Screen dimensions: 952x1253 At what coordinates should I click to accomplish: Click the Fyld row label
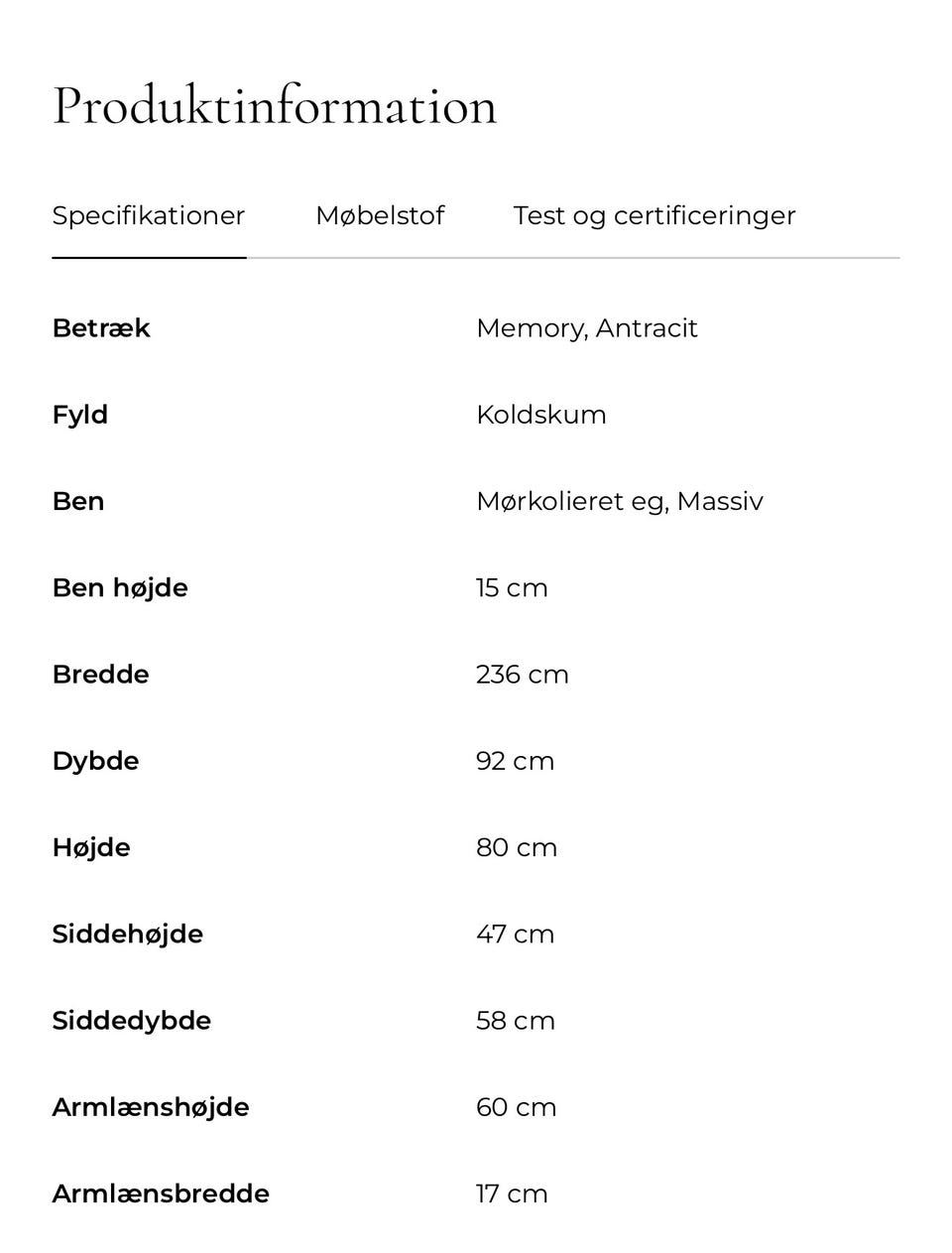[80, 415]
